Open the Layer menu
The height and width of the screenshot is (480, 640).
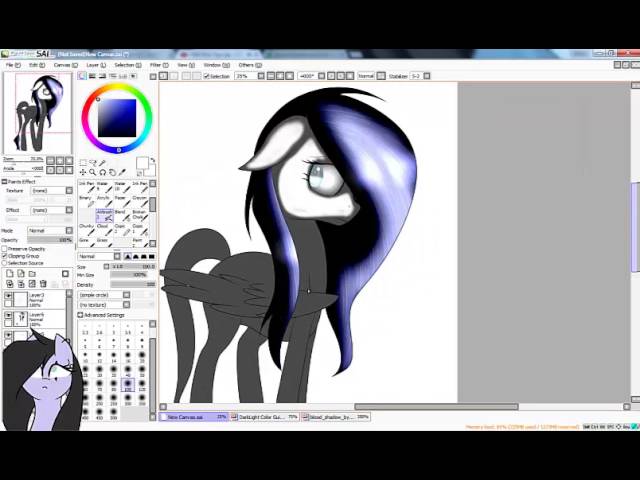coord(96,65)
